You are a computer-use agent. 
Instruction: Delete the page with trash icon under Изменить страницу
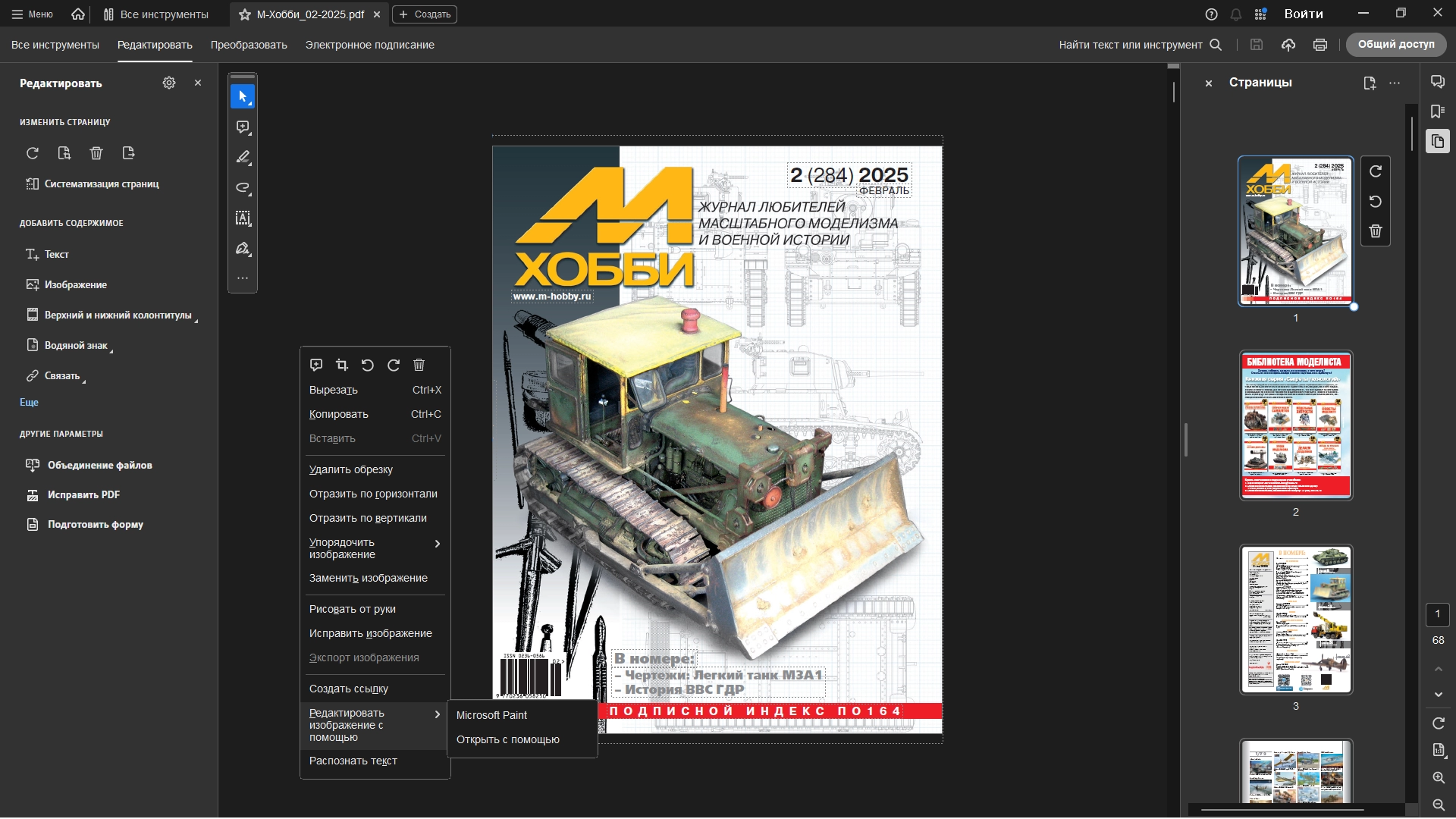(96, 153)
